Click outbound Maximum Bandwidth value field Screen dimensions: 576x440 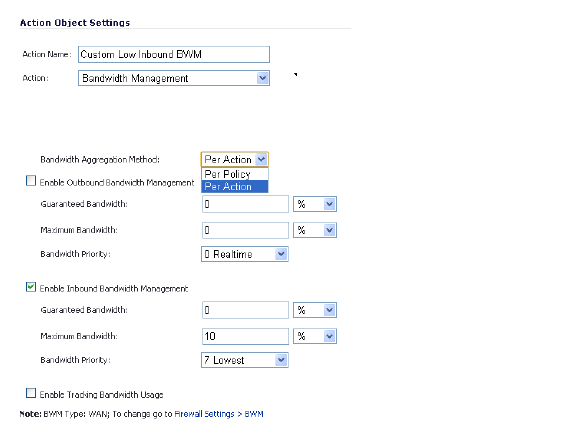click(245, 230)
